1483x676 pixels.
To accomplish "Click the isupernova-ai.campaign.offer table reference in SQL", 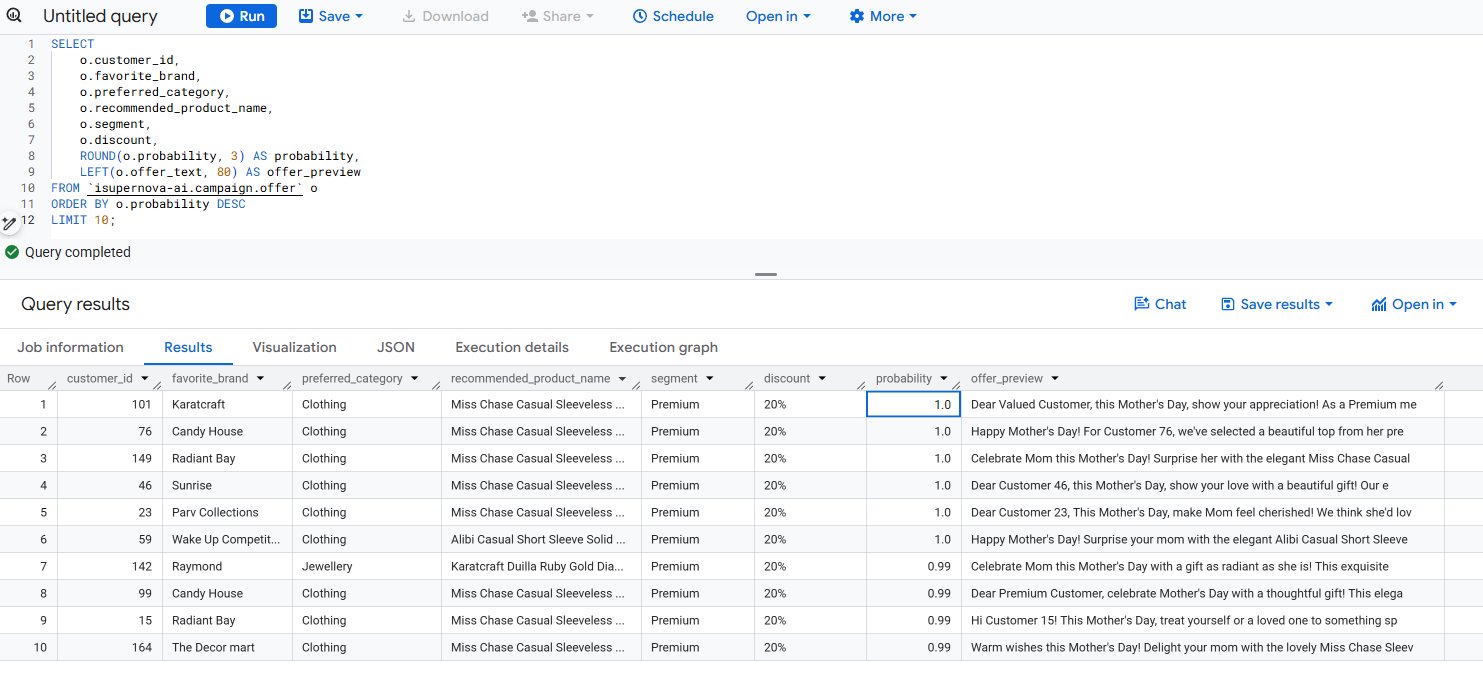I will [195, 188].
